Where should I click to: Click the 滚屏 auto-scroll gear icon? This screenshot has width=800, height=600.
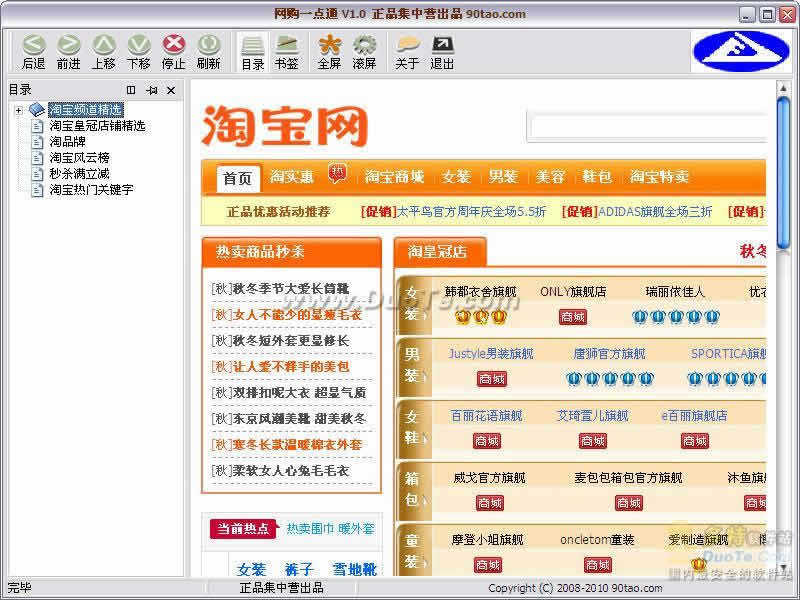(364, 52)
